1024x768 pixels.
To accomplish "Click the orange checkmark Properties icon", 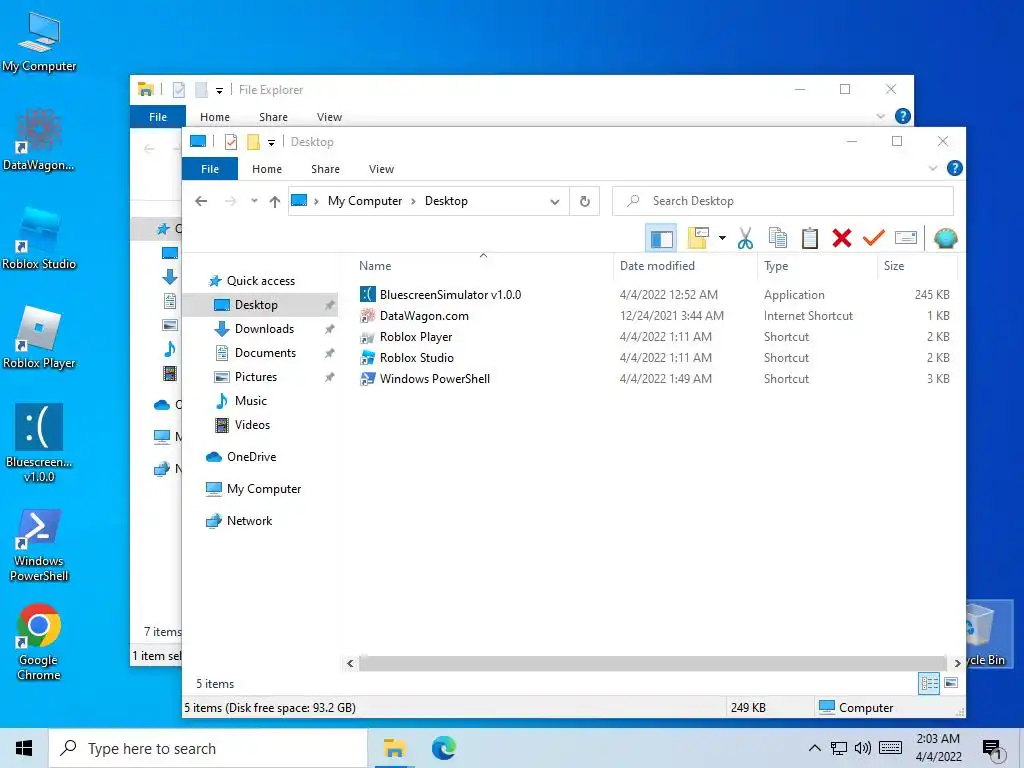I will (x=873, y=238).
